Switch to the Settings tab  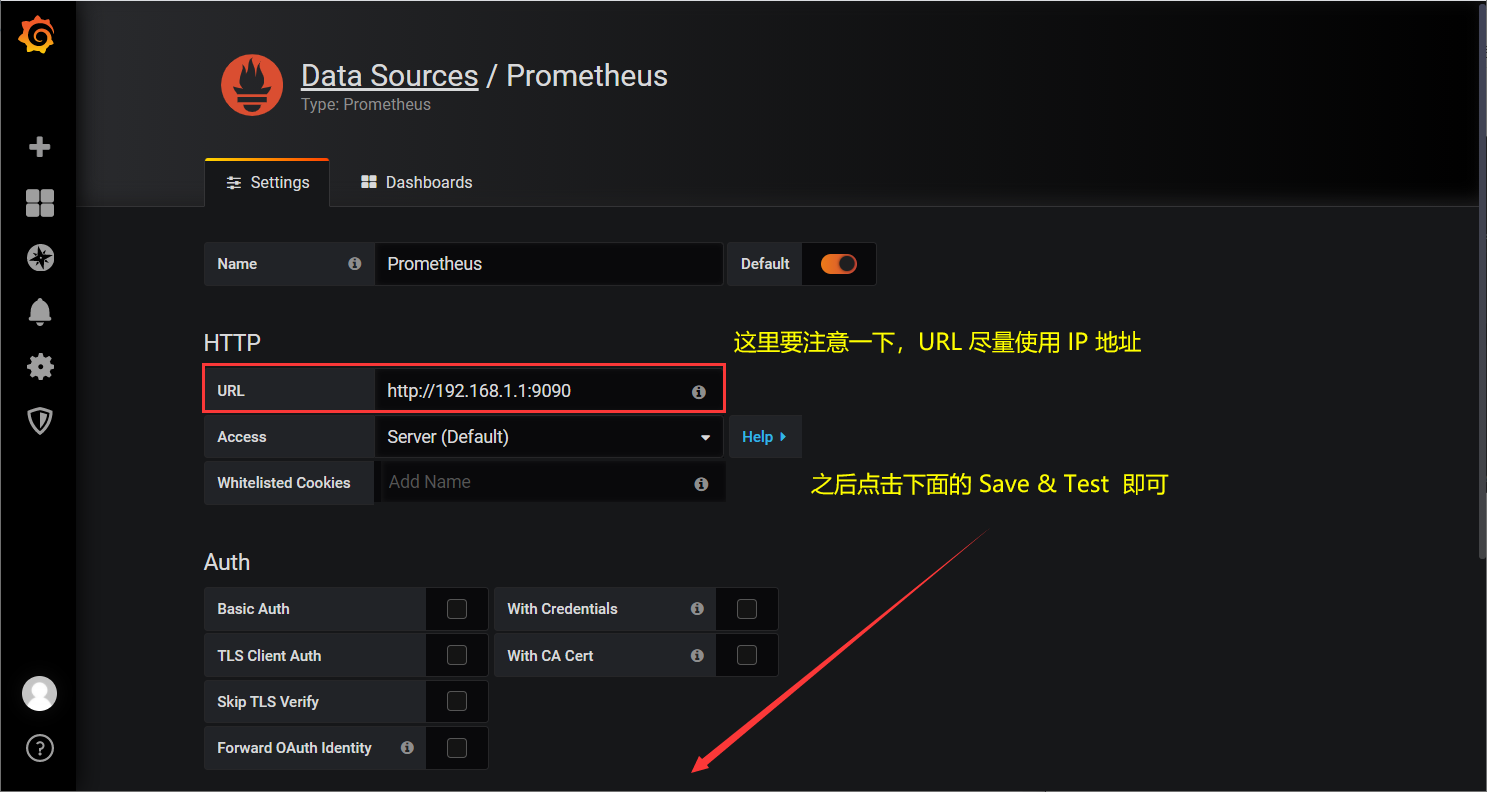pyautogui.click(x=267, y=183)
